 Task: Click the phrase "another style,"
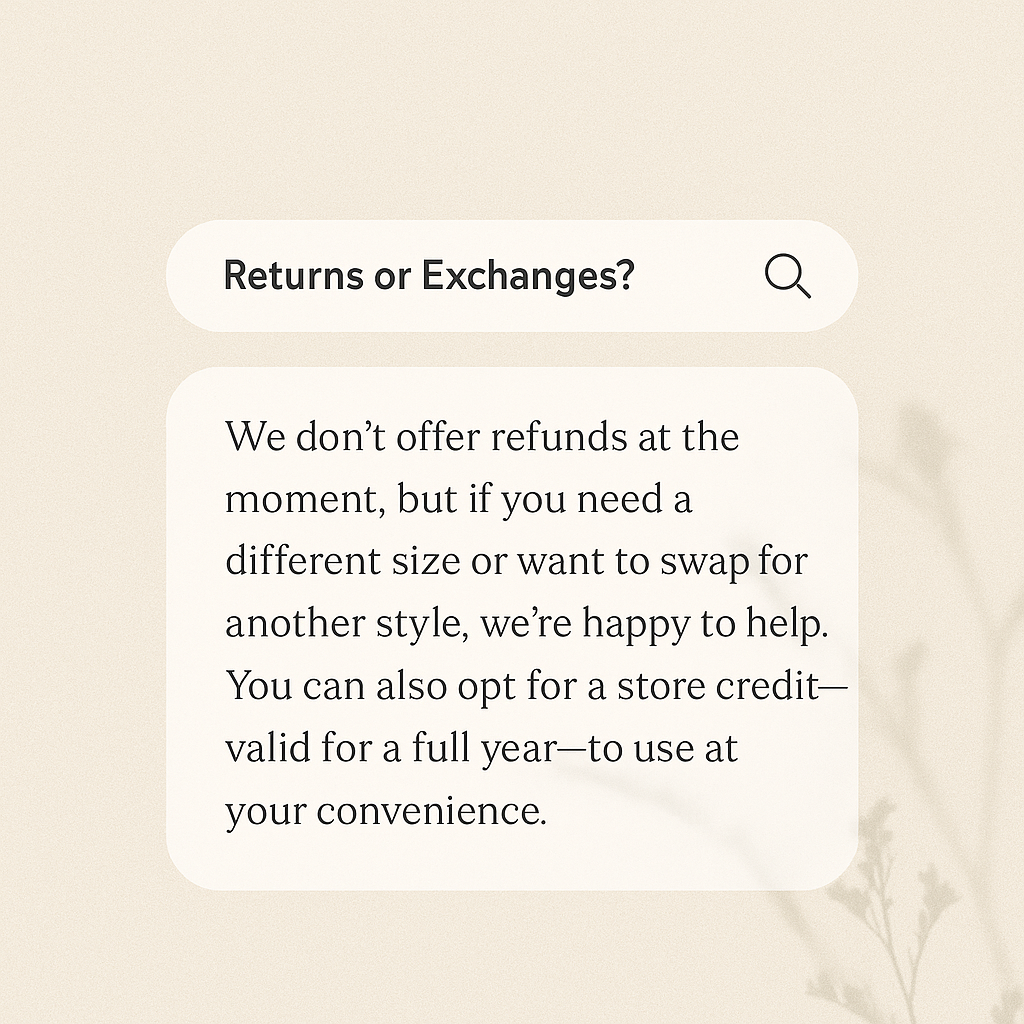point(347,624)
